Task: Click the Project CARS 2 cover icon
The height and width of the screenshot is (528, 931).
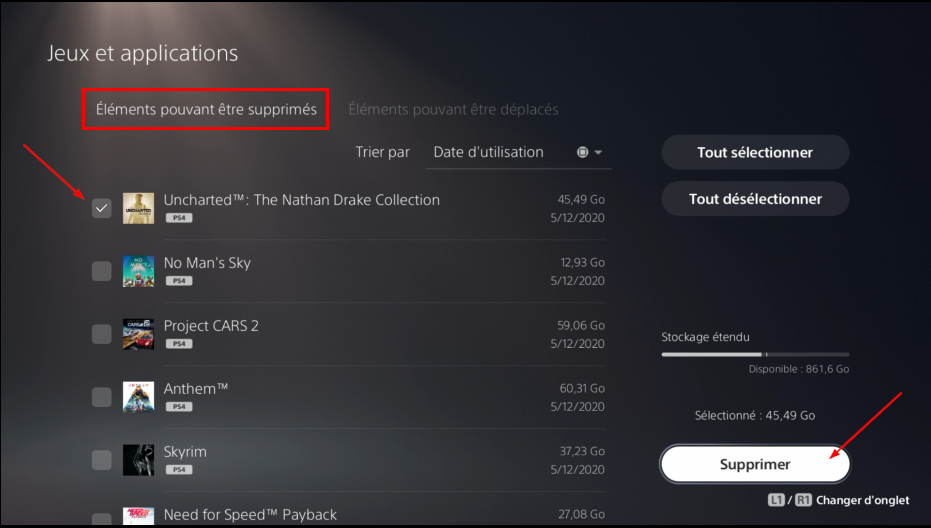Action: 138,334
